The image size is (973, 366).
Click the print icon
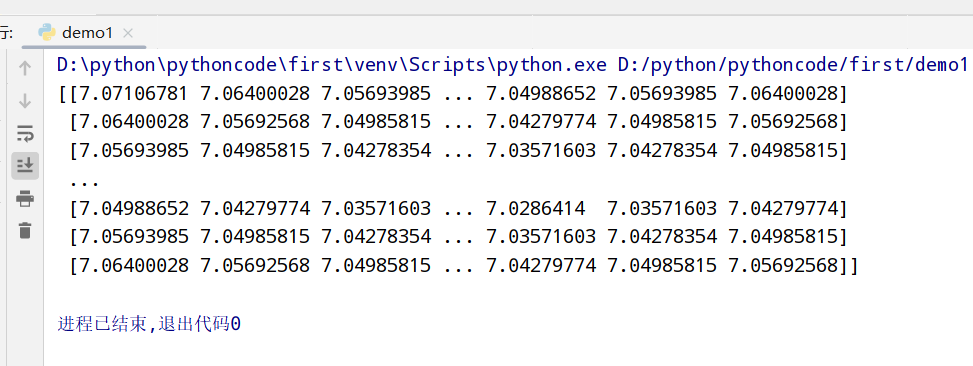click(x=25, y=199)
